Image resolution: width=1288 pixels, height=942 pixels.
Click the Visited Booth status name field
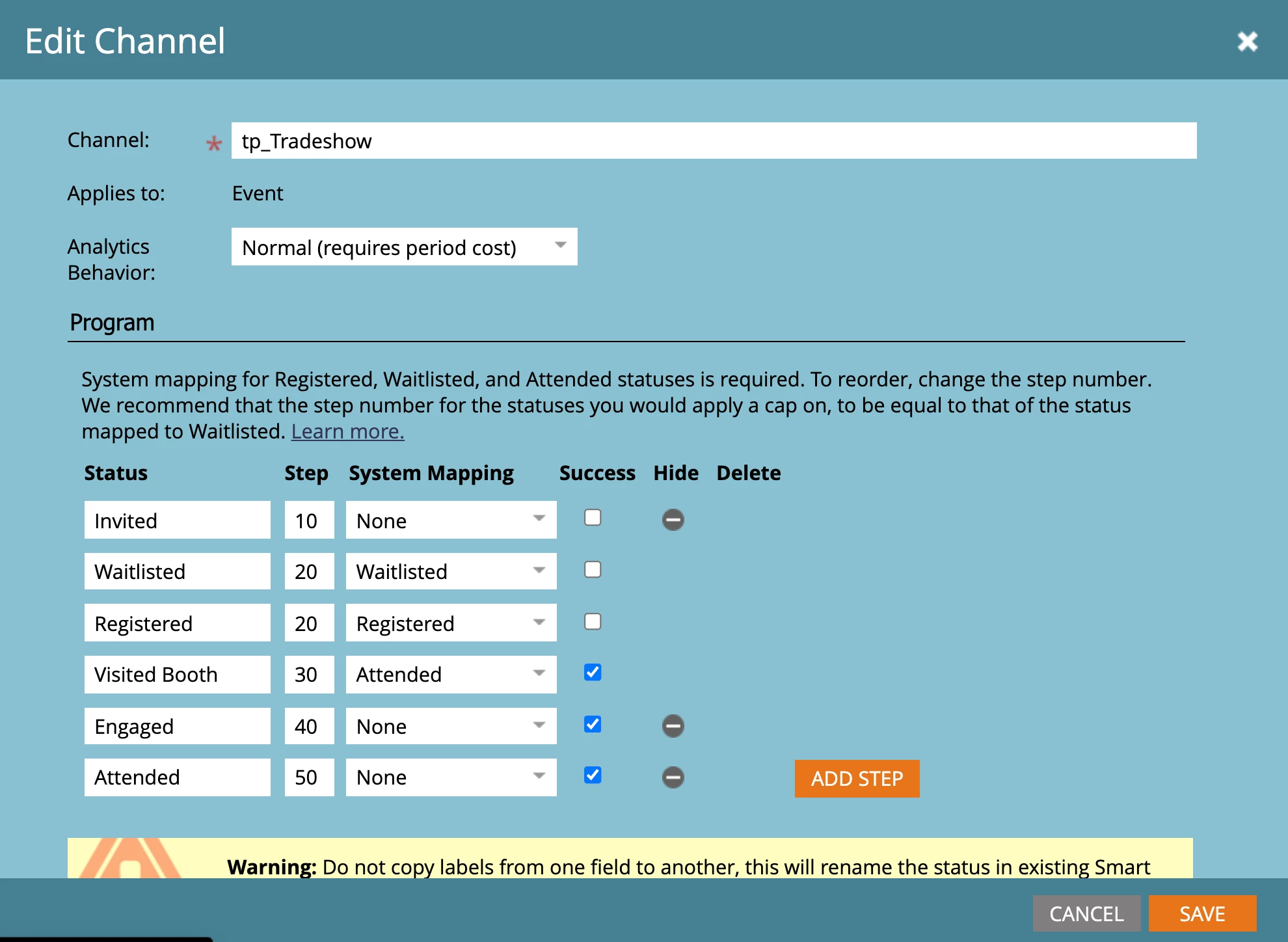[177, 675]
